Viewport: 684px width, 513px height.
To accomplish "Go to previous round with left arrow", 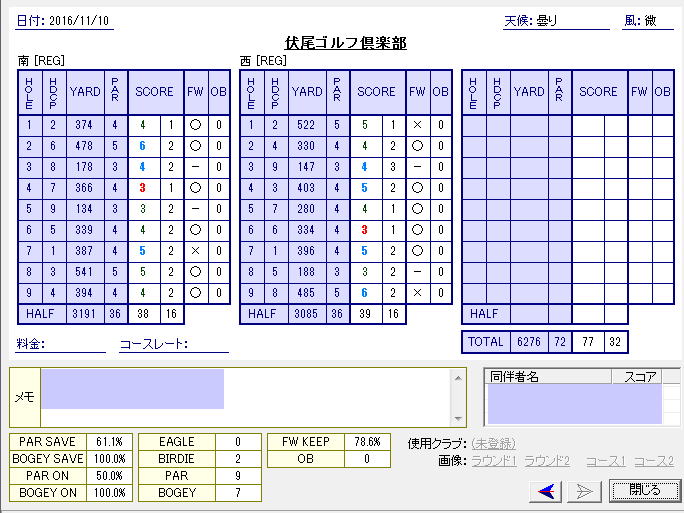I will (545, 492).
